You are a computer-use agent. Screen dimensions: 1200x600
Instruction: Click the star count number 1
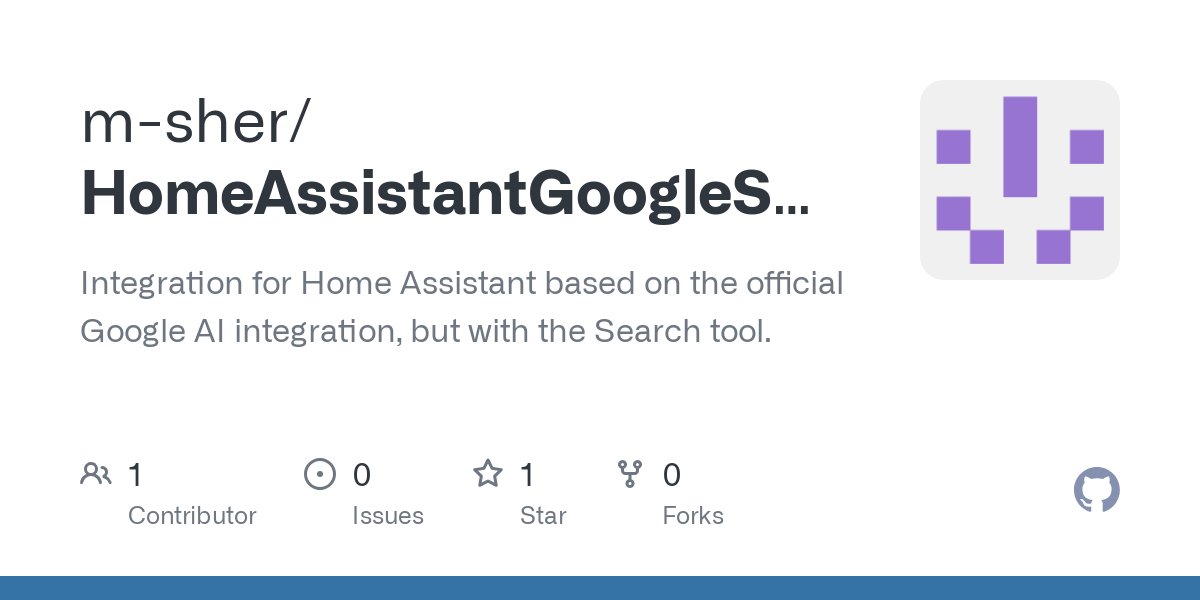pyautogui.click(x=527, y=474)
